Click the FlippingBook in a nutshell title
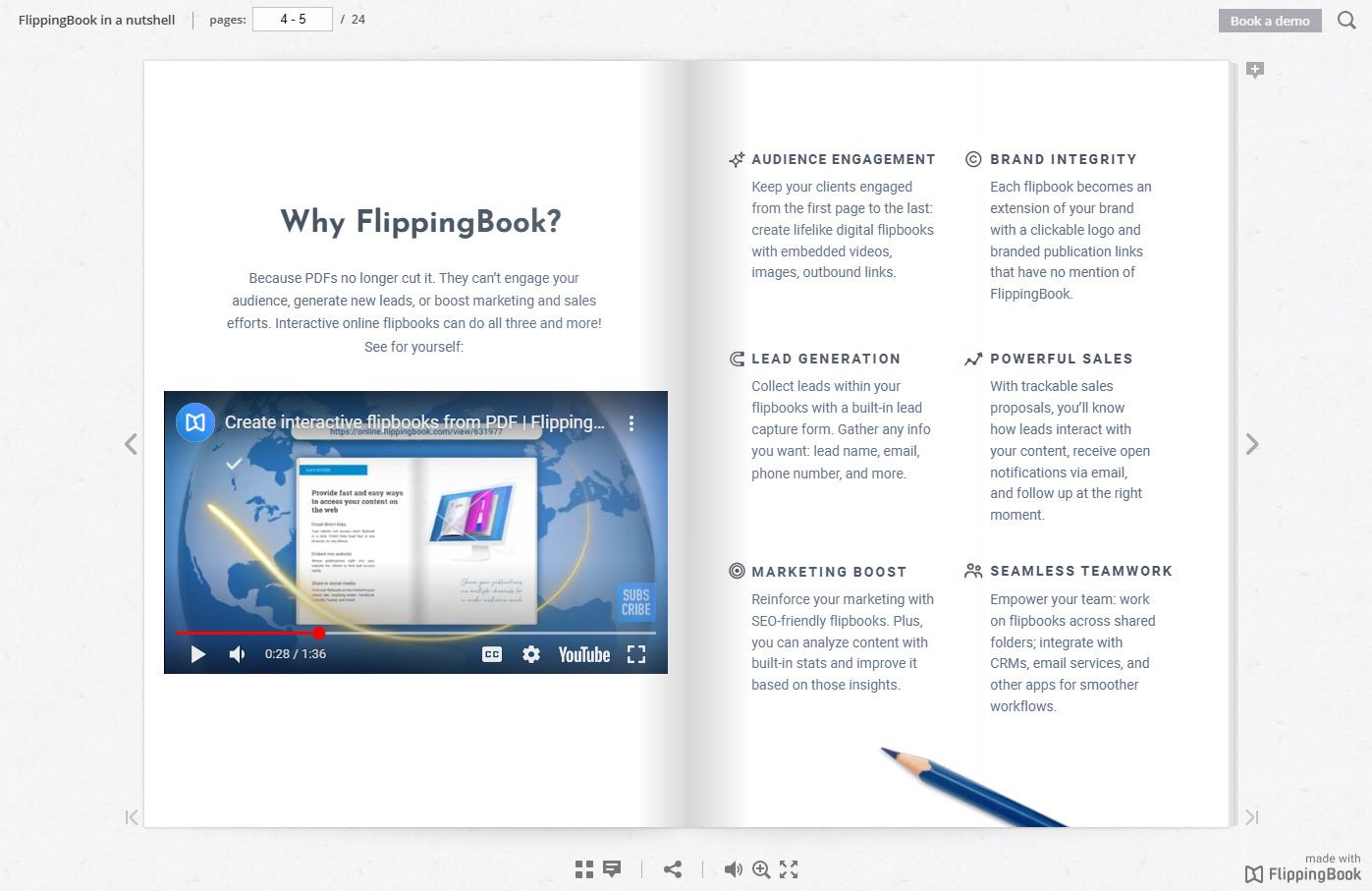Screen dimensions: 1372x891 point(96,20)
